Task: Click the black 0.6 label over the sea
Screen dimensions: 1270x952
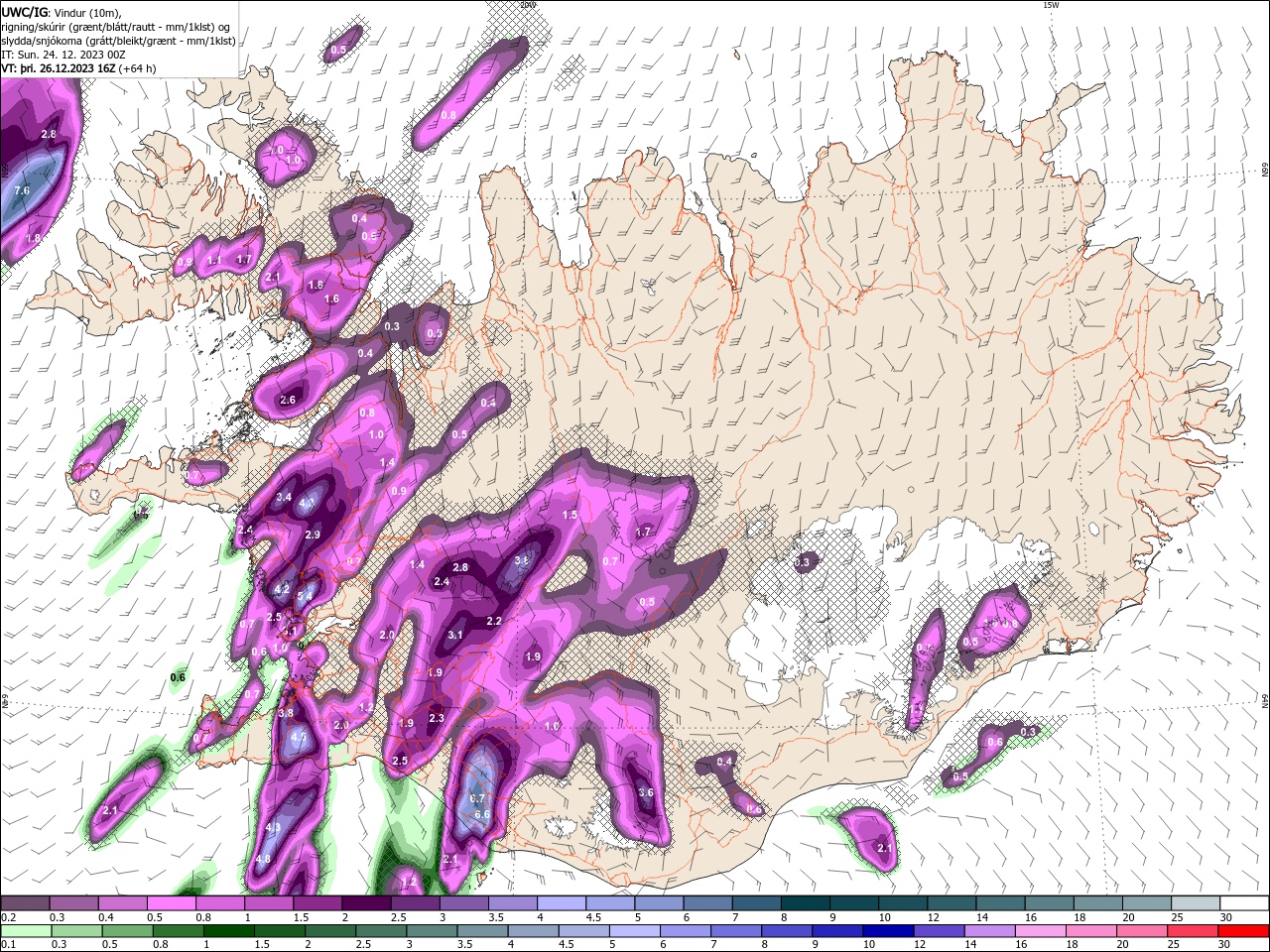Action: (178, 678)
